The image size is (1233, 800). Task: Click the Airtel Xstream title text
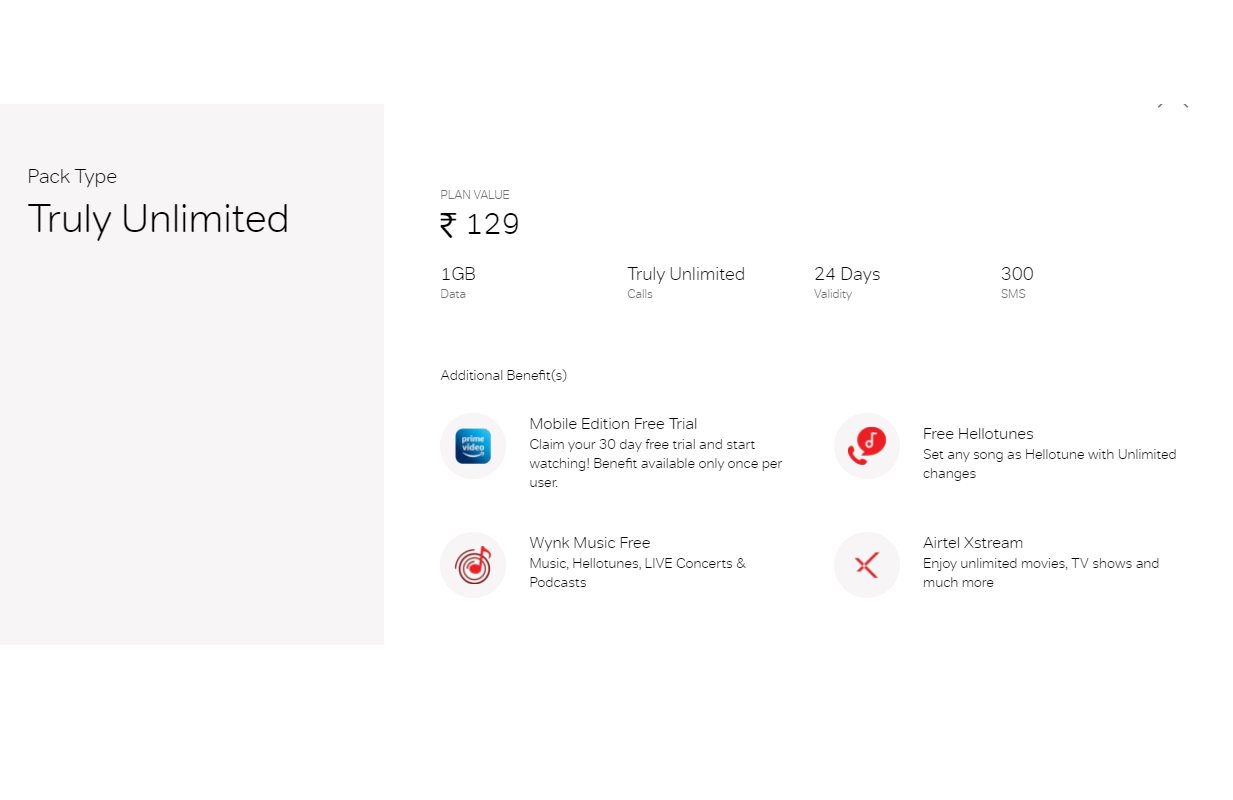click(972, 542)
